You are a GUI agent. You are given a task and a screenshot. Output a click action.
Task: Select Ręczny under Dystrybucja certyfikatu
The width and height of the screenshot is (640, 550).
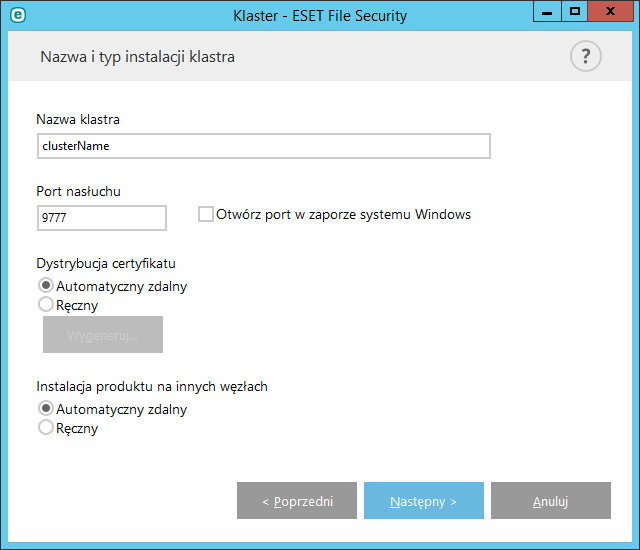(46, 304)
